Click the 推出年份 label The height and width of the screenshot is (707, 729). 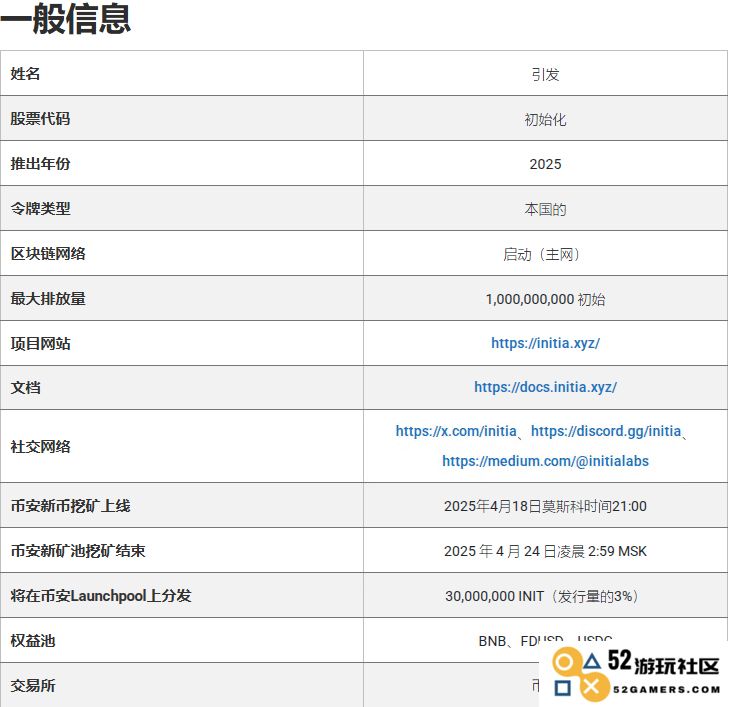(x=40, y=164)
